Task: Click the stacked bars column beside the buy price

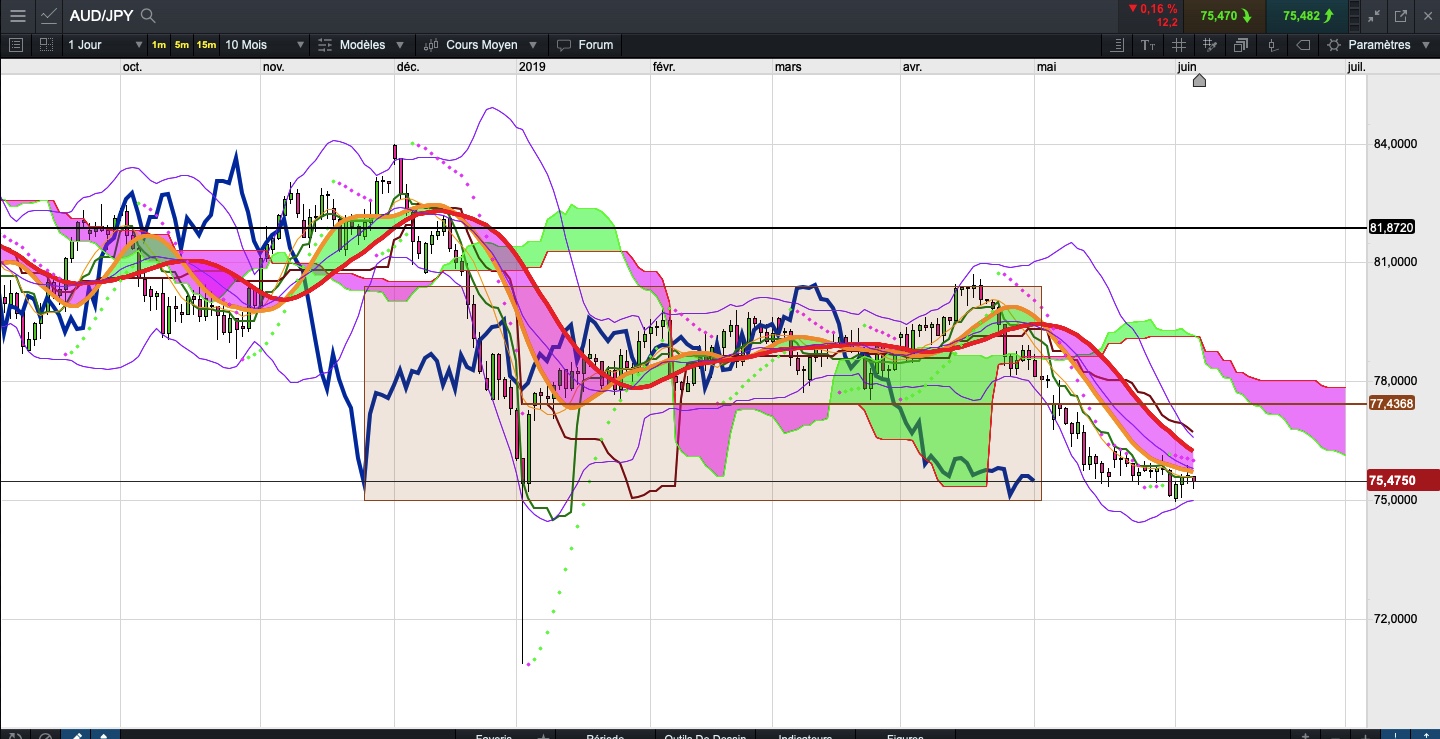Action: 1352,16
